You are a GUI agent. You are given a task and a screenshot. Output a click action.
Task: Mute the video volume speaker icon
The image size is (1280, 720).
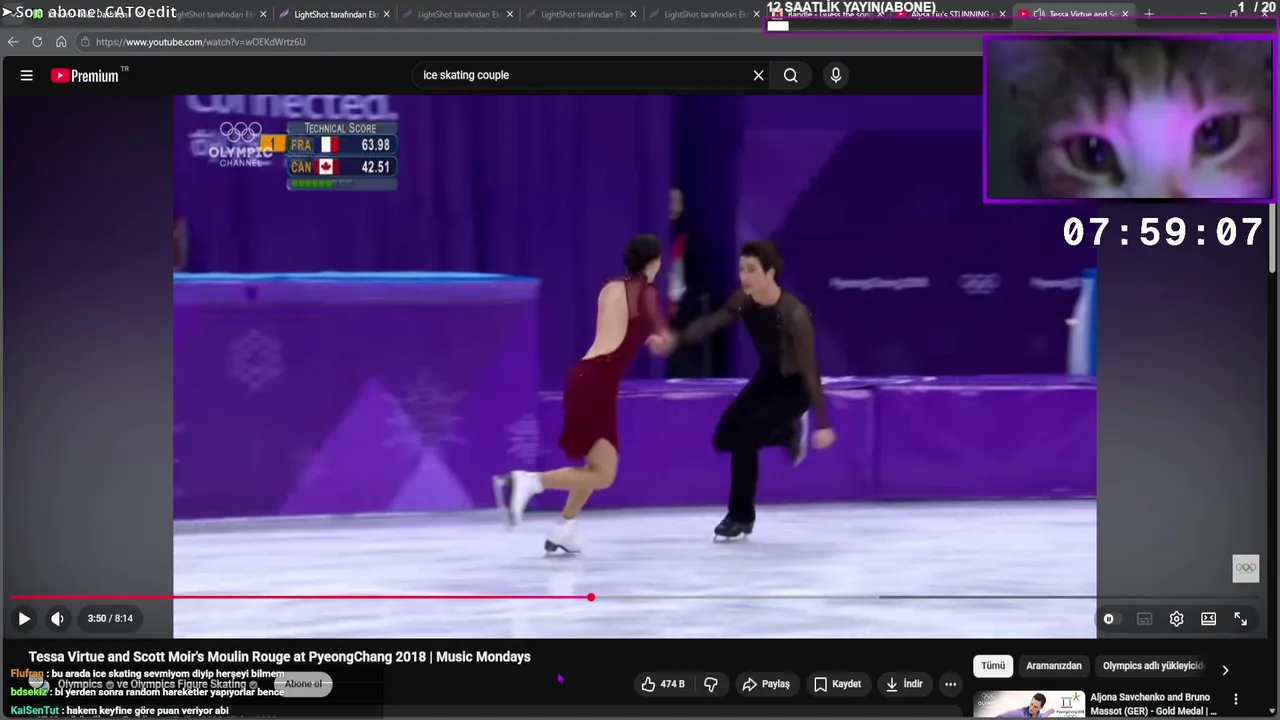57,619
